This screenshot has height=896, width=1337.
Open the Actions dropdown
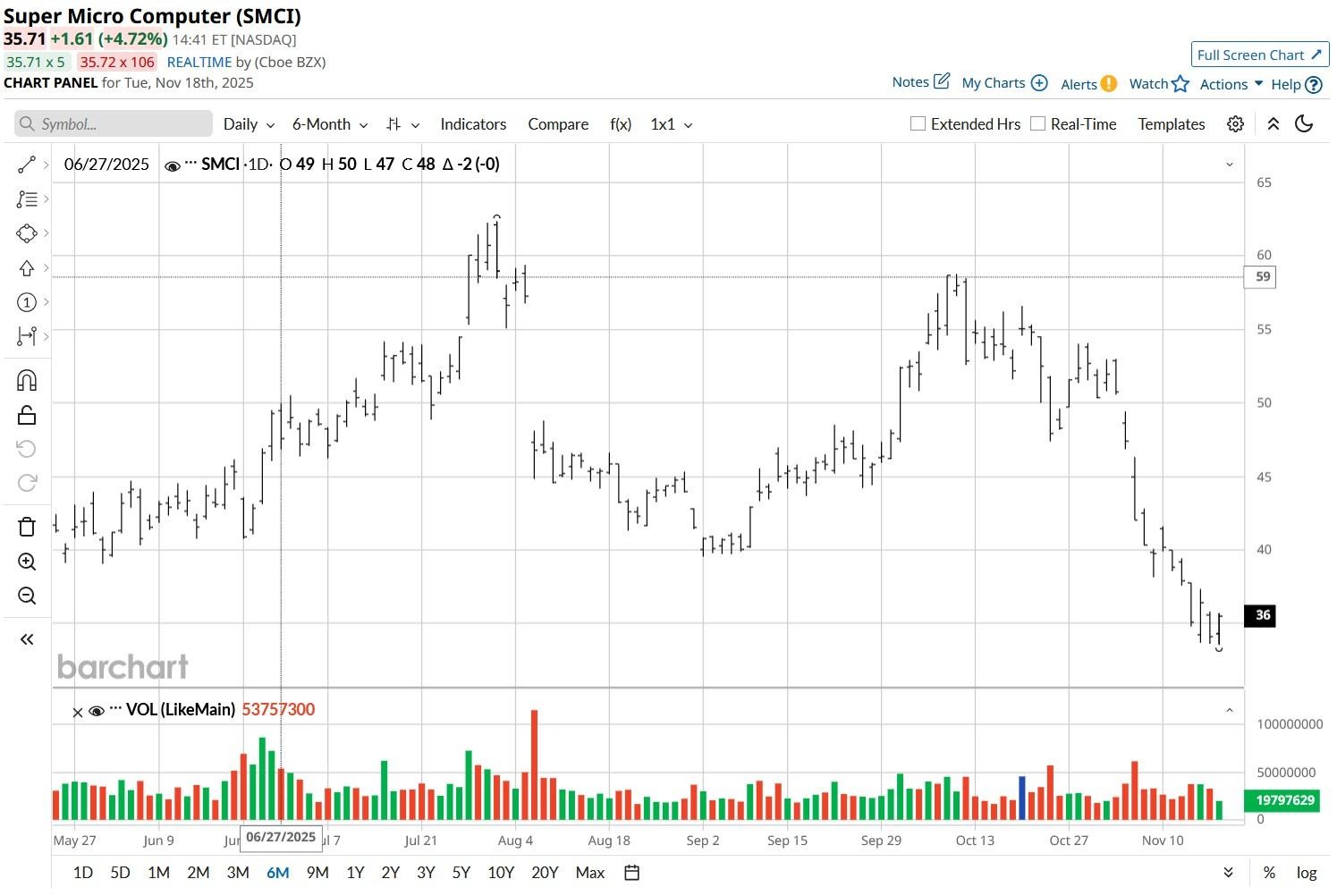click(x=1231, y=84)
